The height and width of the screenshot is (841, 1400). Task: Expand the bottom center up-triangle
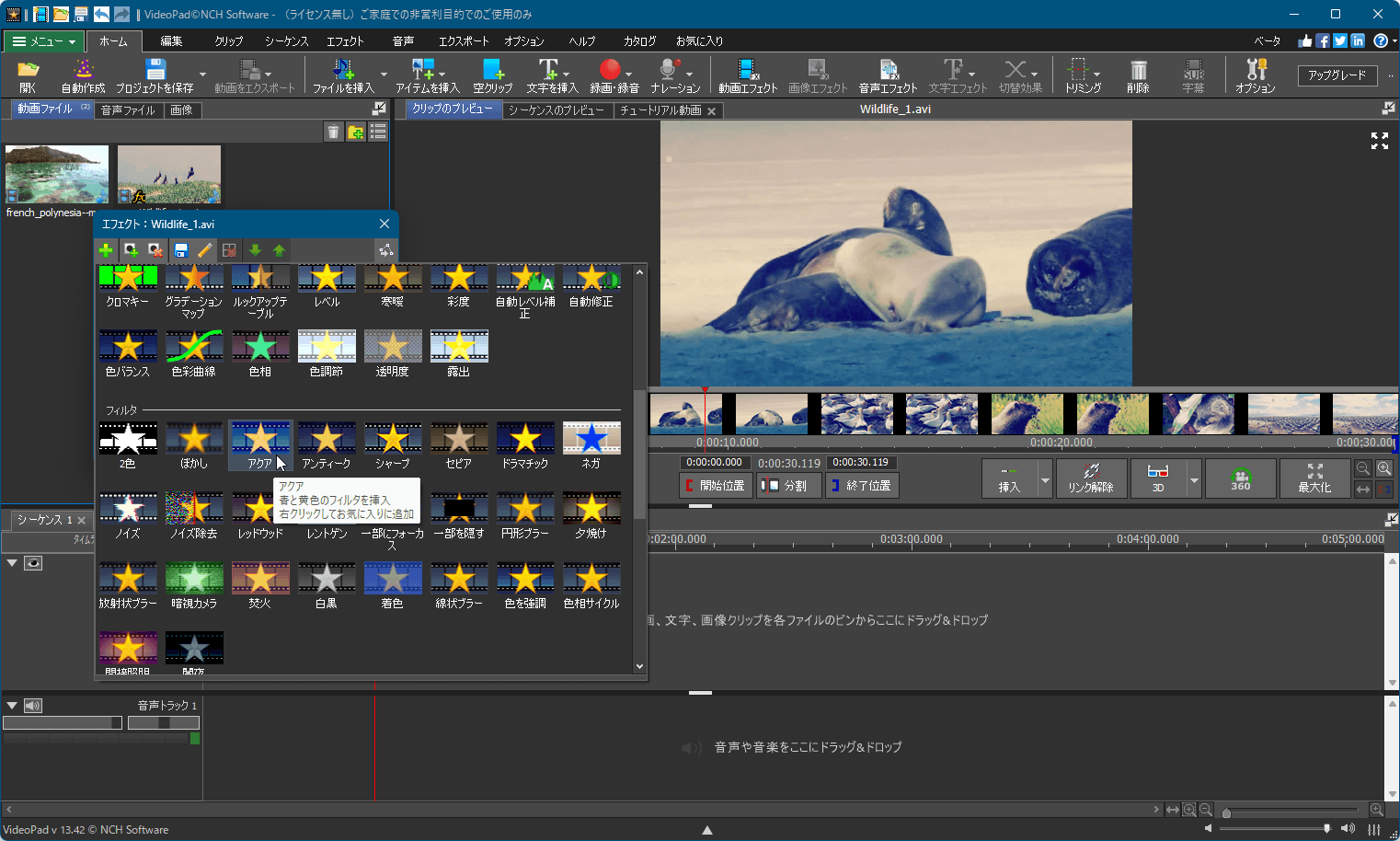(707, 830)
